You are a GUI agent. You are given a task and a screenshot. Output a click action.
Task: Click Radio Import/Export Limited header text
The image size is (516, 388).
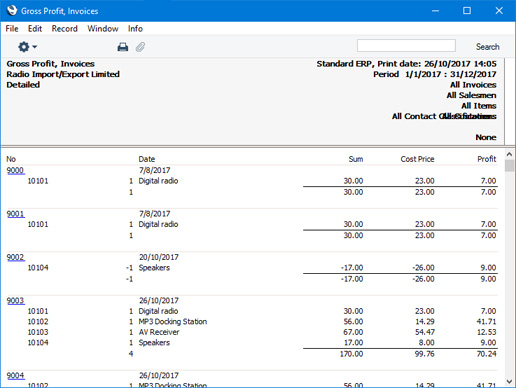[63, 74]
